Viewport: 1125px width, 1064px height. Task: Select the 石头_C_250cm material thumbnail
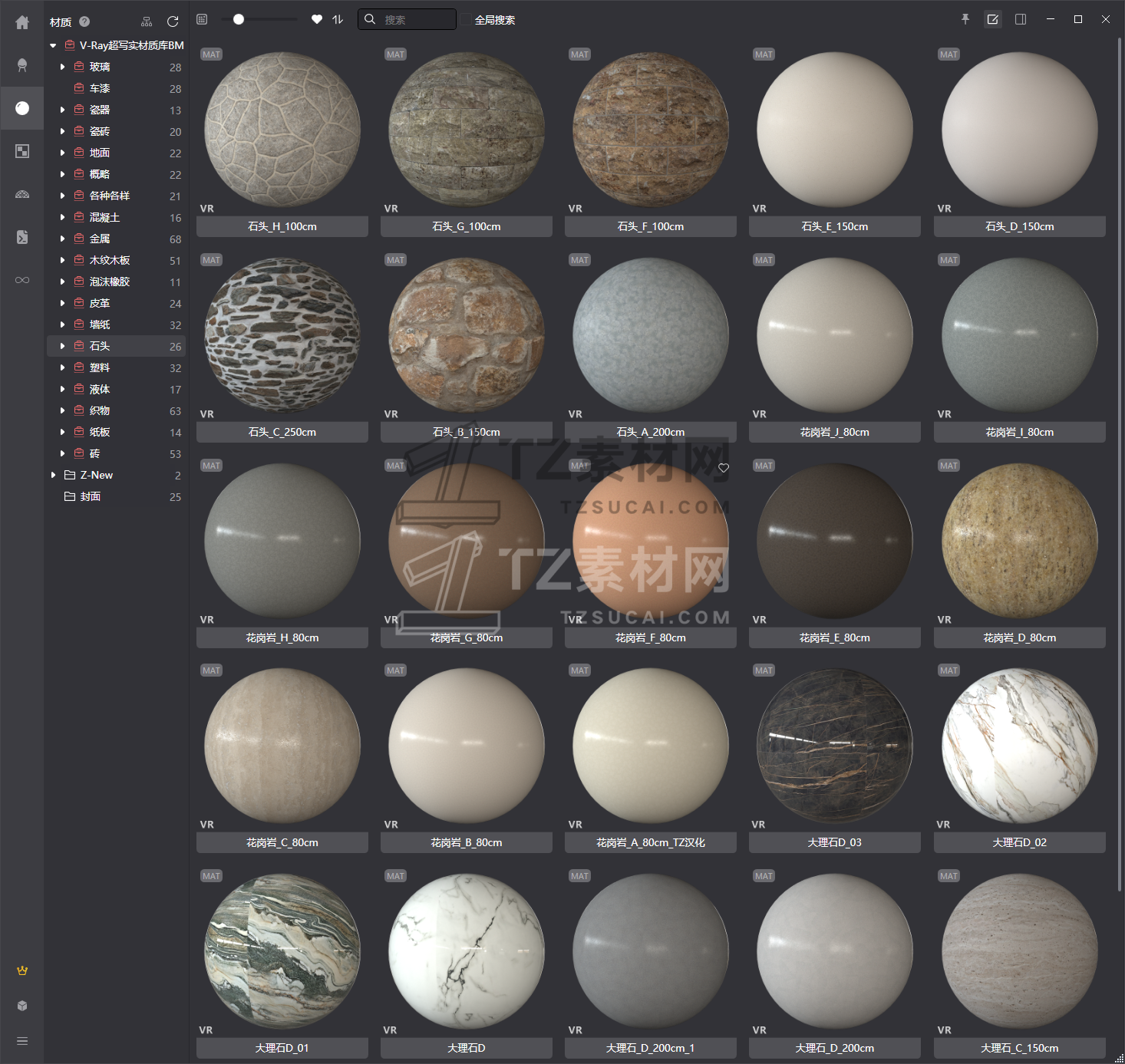(x=282, y=336)
